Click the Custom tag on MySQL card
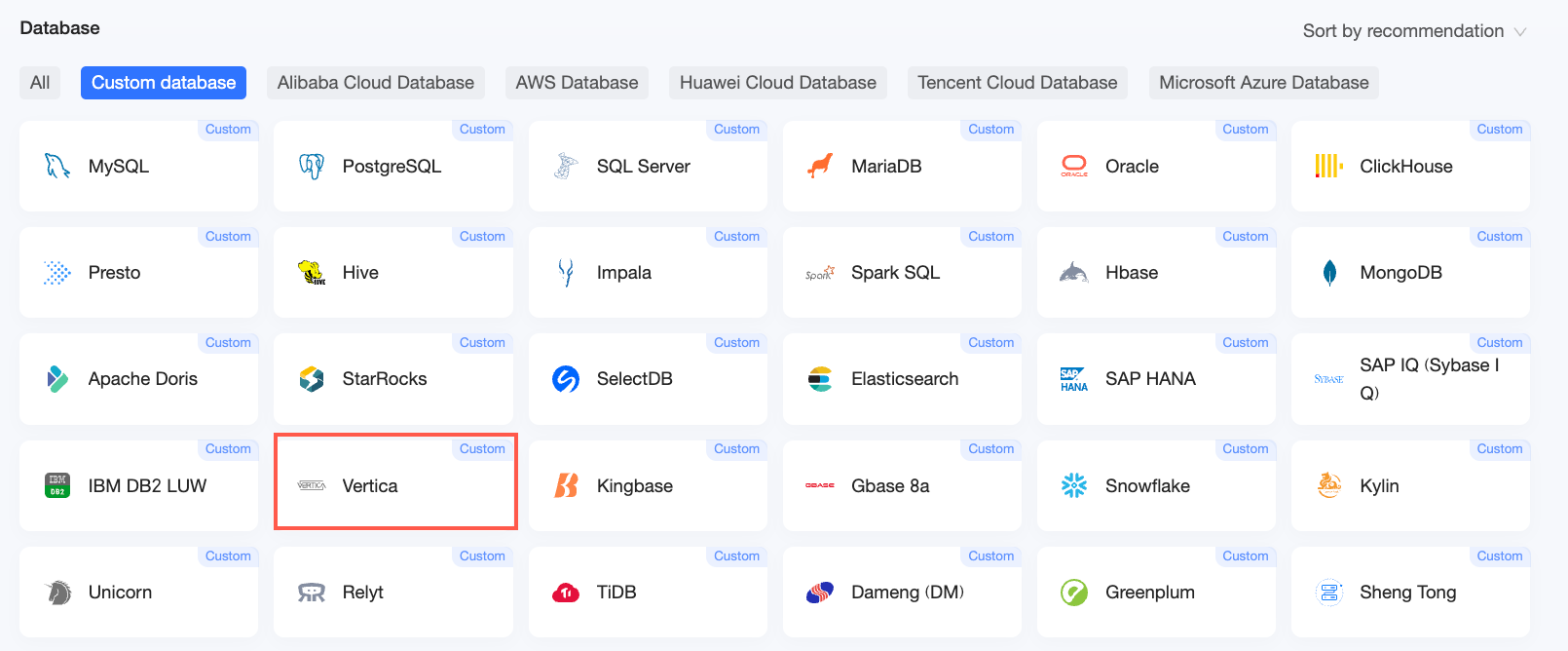The width and height of the screenshot is (1568, 651). [x=228, y=130]
